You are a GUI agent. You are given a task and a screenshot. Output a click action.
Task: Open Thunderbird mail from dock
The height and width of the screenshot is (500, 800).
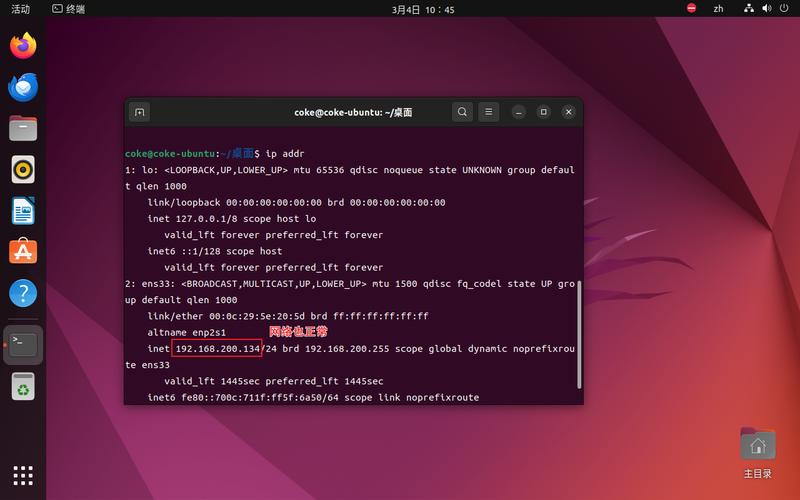point(23,87)
